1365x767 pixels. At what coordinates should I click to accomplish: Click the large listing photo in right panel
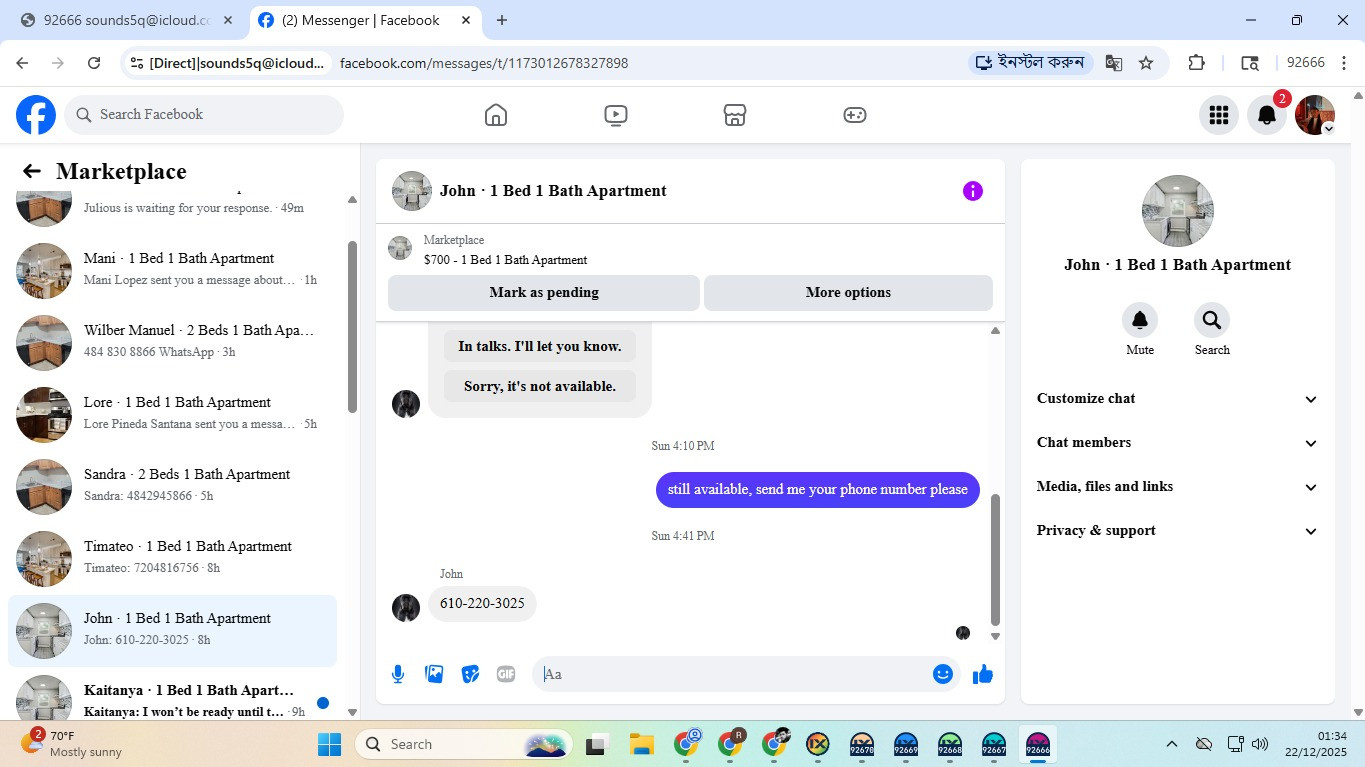(1178, 211)
